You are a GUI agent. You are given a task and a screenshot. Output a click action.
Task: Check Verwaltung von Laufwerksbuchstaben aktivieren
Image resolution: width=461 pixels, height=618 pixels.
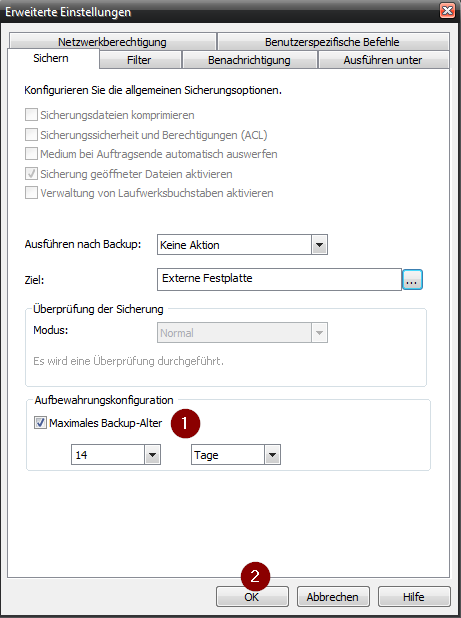(x=32, y=193)
